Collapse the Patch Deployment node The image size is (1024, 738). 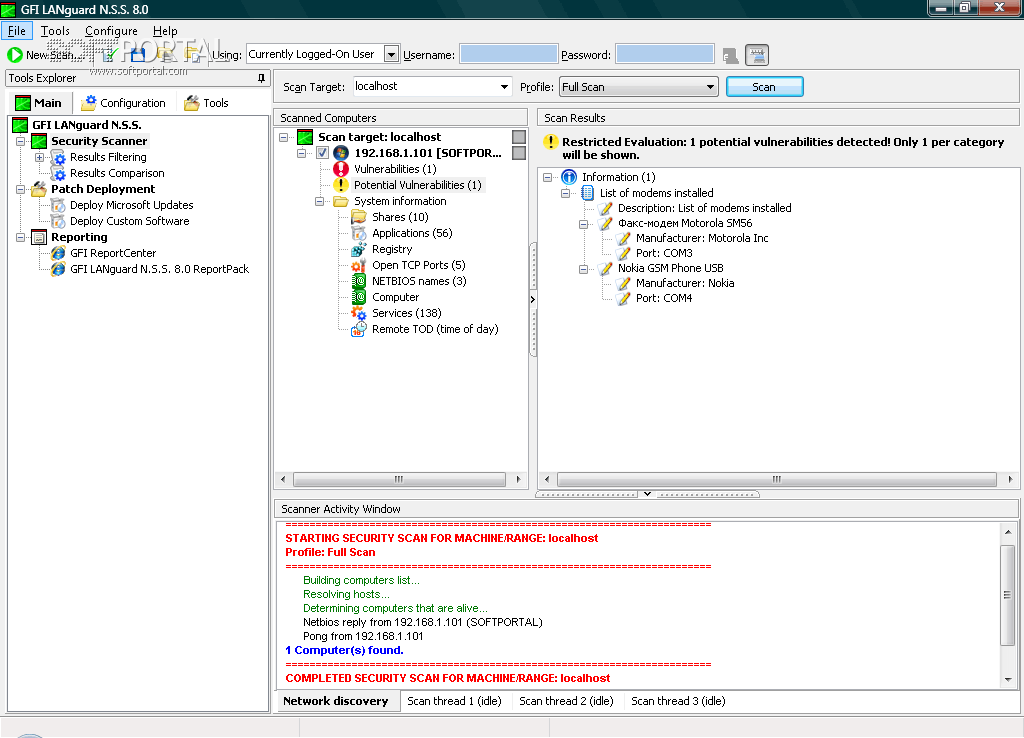tap(20, 189)
